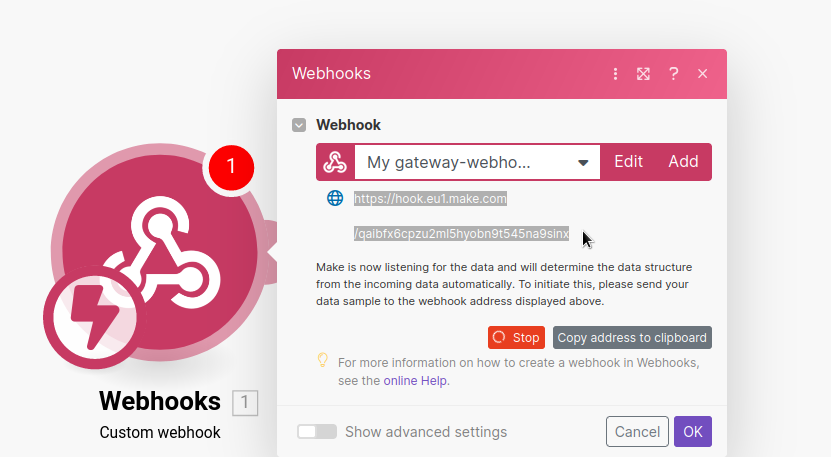Click the Custom webhook subtitle
The height and width of the screenshot is (457, 831).
coord(160,433)
